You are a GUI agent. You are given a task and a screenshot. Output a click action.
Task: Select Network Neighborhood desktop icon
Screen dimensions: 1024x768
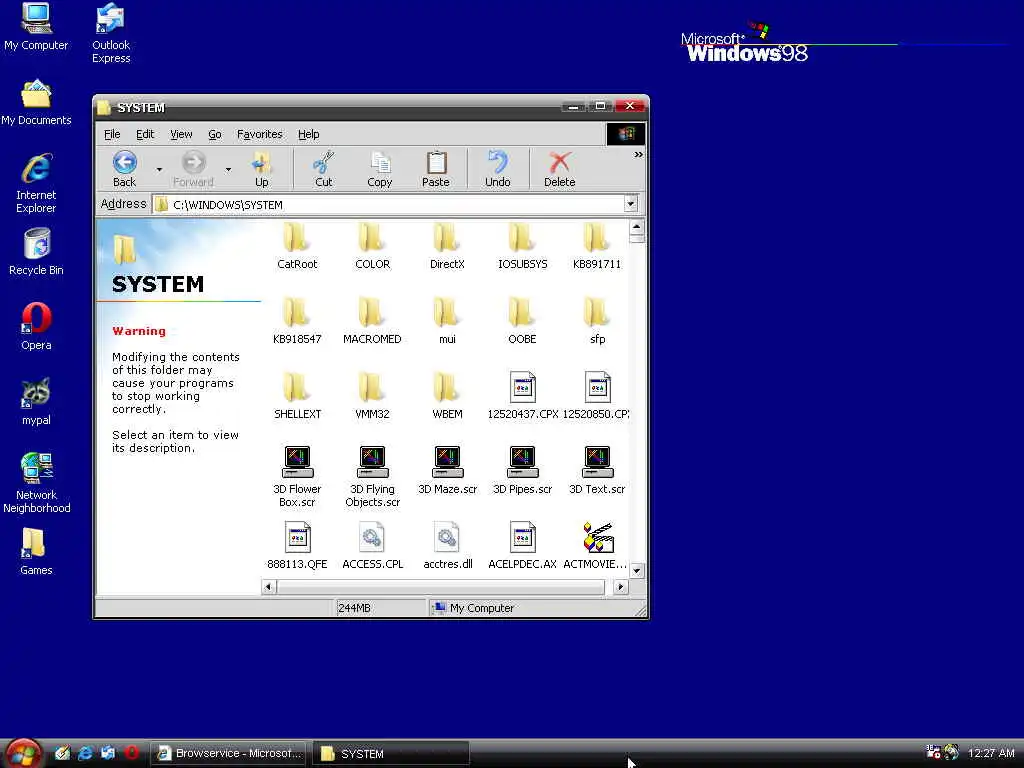(x=36, y=483)
